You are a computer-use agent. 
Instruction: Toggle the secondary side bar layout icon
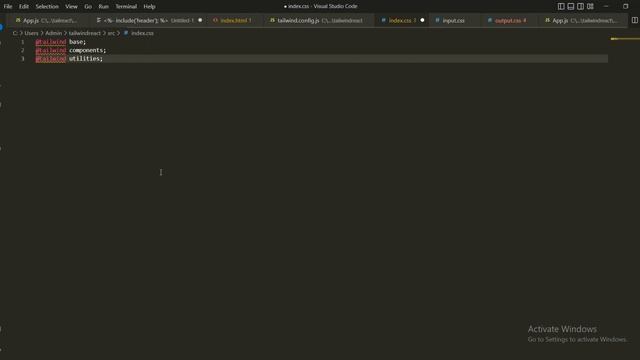click(x=580, y=7)
